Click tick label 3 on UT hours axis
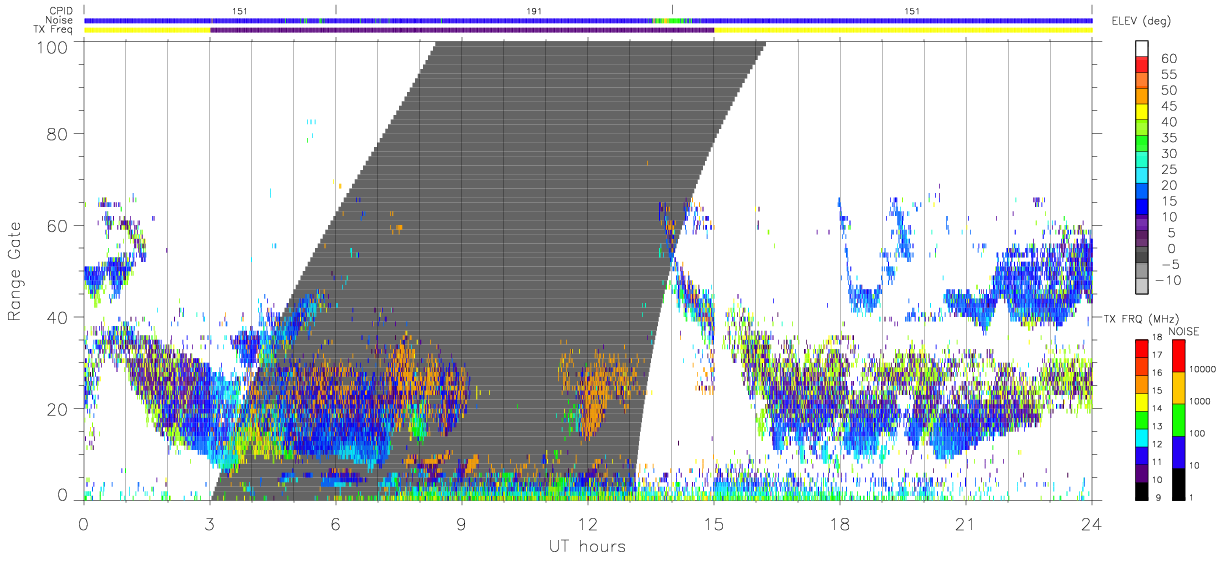The image size is (1228, 567). click(210, 523)
